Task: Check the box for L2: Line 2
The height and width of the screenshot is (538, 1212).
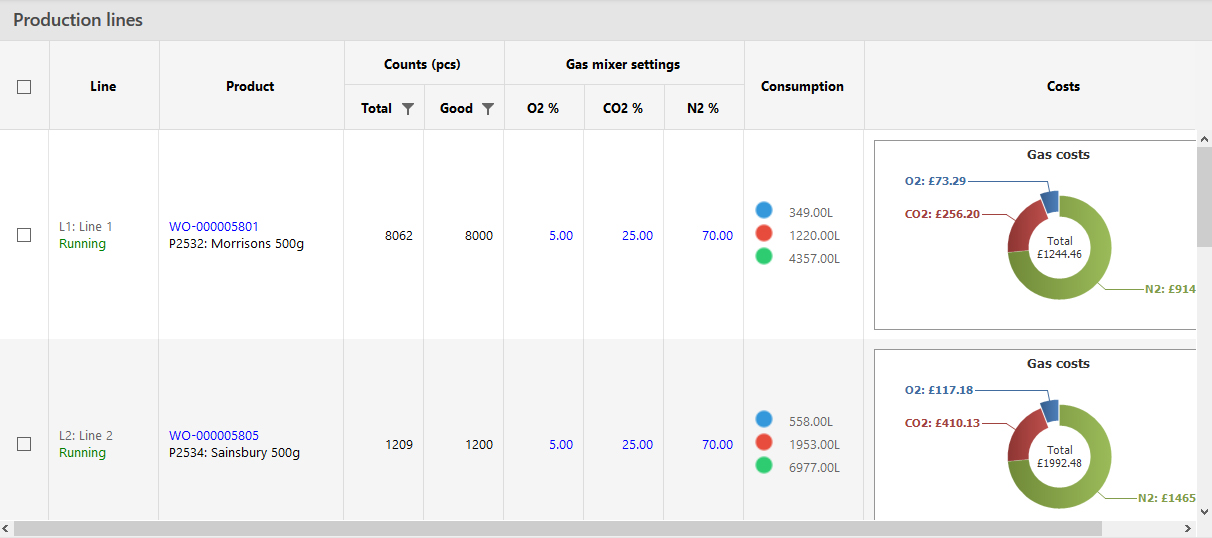Action: [x=24, y=444]
